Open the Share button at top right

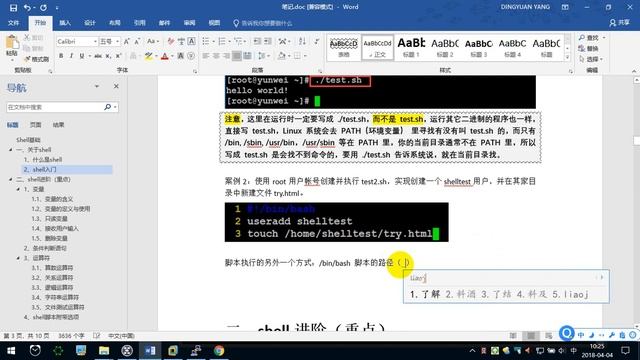tap(619, 23)
